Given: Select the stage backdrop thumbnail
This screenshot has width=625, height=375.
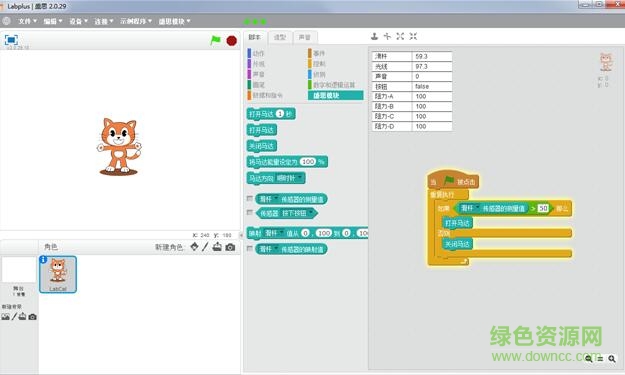Looking at the screenshot, I should (x=18, y=269).
